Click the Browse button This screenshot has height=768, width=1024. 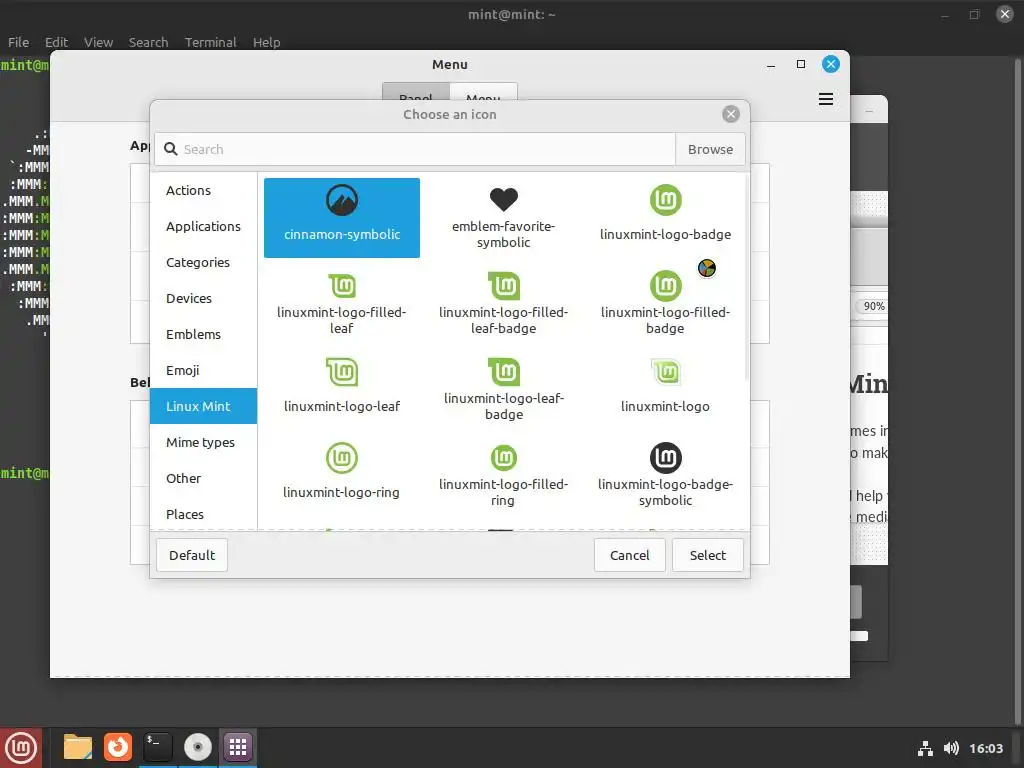[x=710, y=149]
